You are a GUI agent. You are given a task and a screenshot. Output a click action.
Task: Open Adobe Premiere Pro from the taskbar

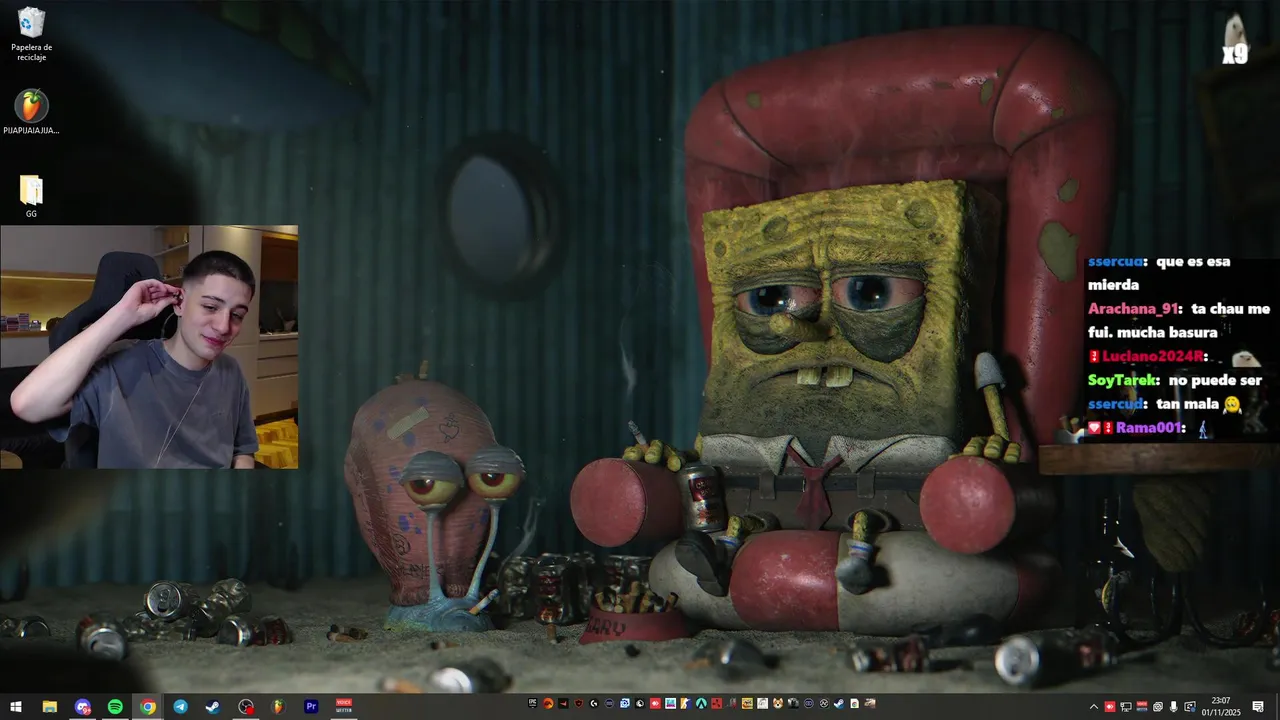311,706
